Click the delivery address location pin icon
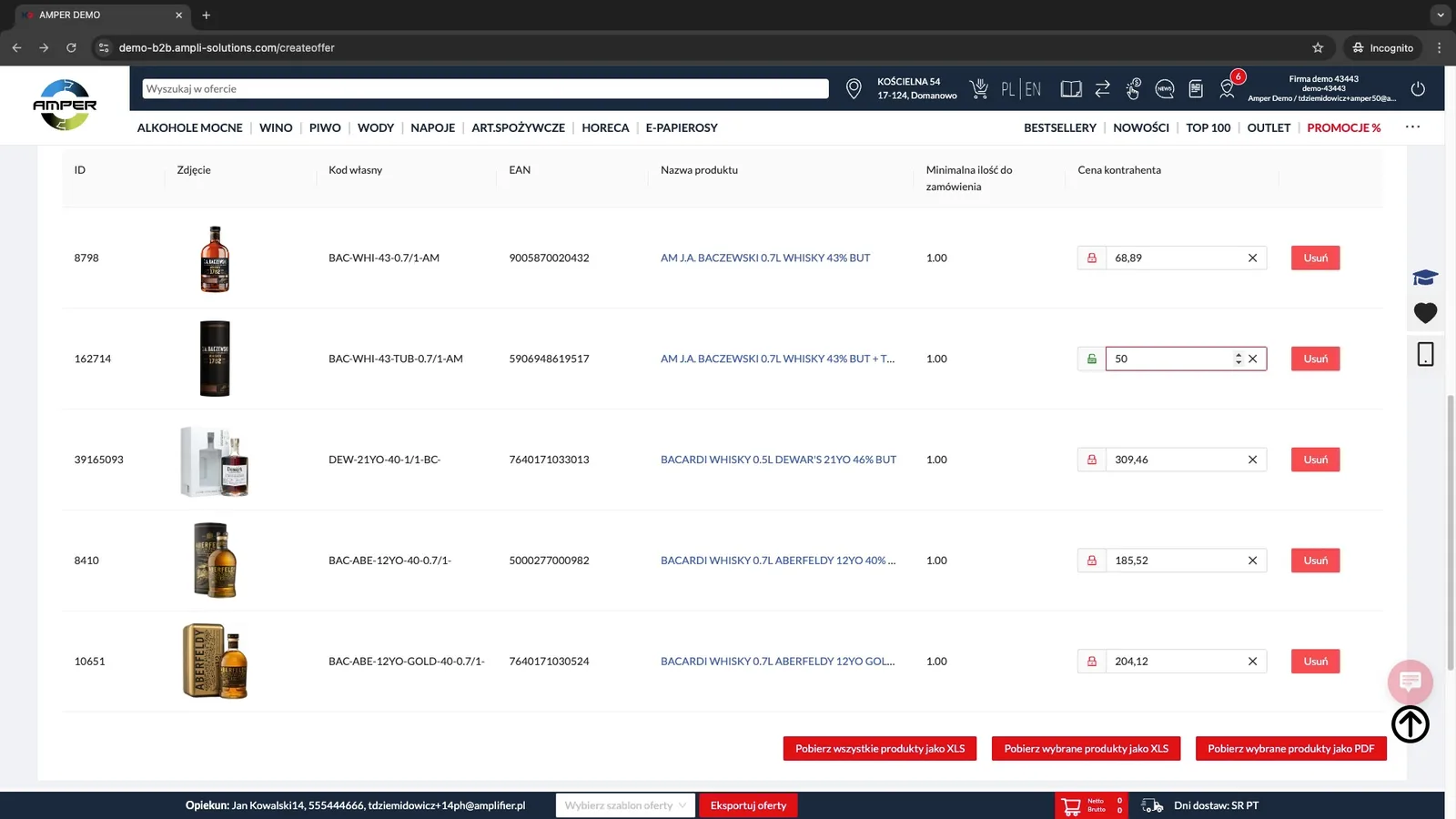 (x=854, y=88)
